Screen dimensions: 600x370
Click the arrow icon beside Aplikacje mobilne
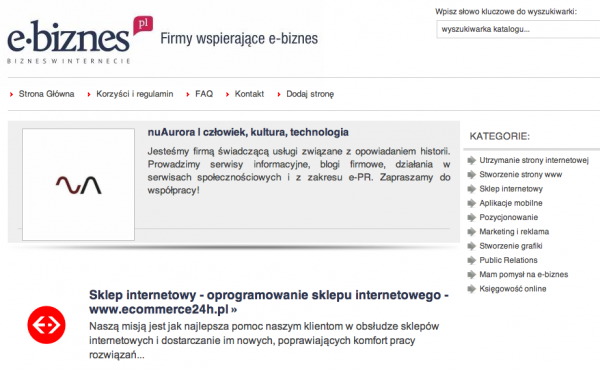[471, 203]
